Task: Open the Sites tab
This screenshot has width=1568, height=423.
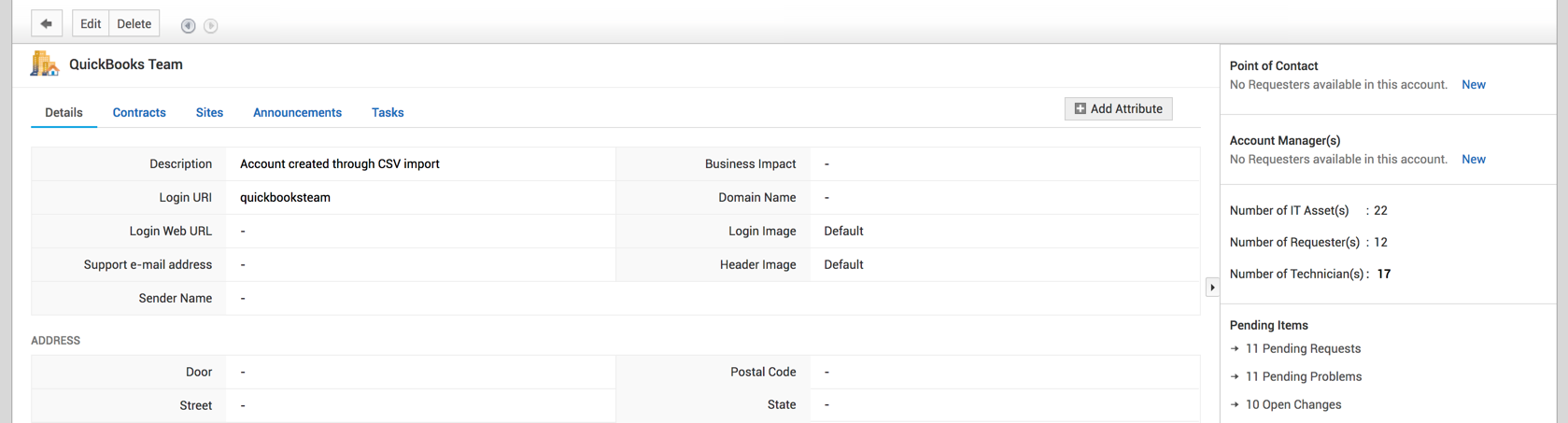Action: [x=209, y=113]
